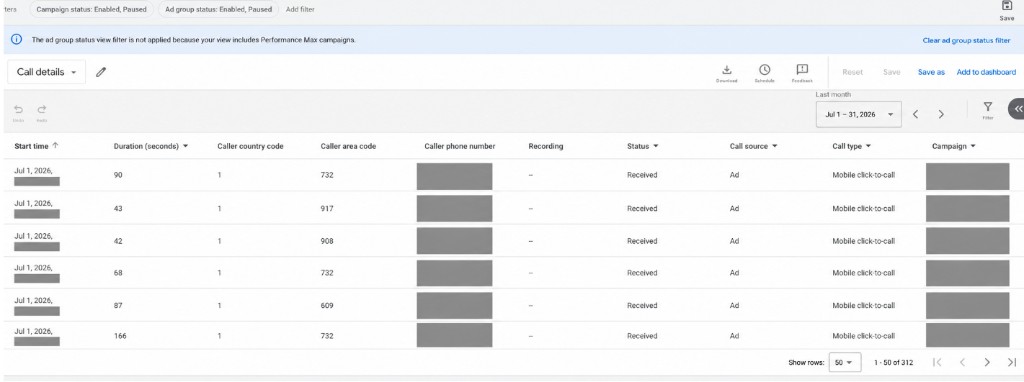Click the Save button beside Reset
The height and width of the screenshot is (382, 1024).
pyautogui.click(x=891, y=72)
